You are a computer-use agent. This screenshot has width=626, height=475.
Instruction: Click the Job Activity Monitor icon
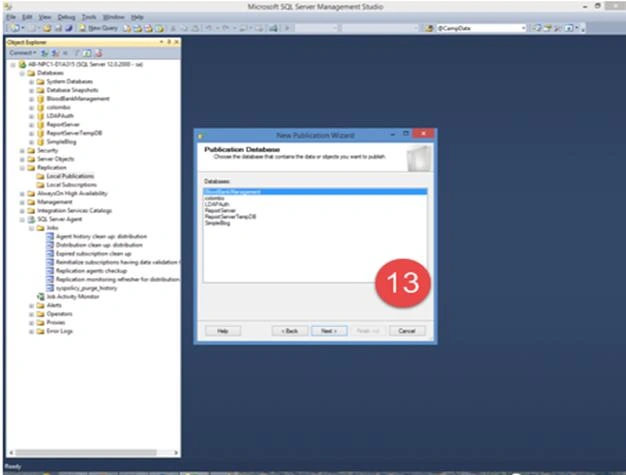[x=40, y=297]
